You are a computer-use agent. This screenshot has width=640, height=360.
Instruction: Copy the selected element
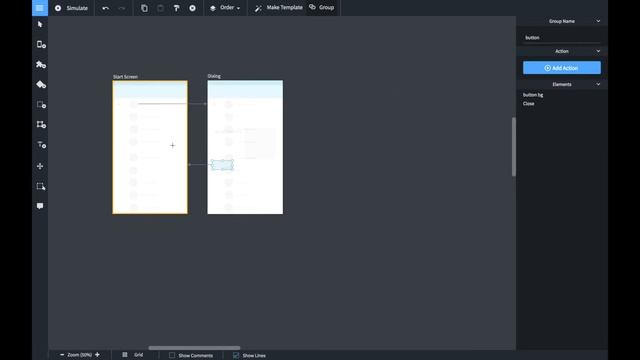coord(144,8)
